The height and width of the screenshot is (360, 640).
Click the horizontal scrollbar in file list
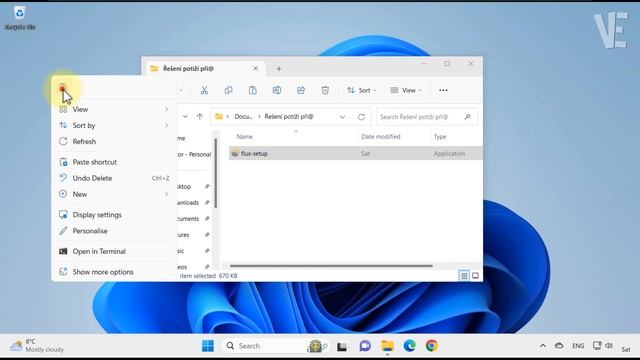tap(331, 266)
